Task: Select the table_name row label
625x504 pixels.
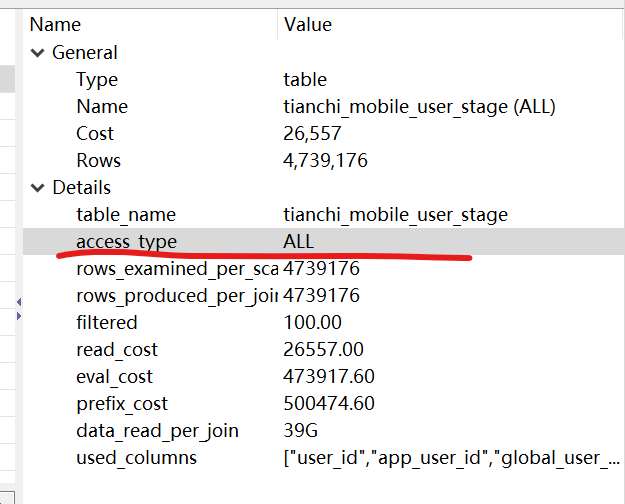Action: click(126, 215)
